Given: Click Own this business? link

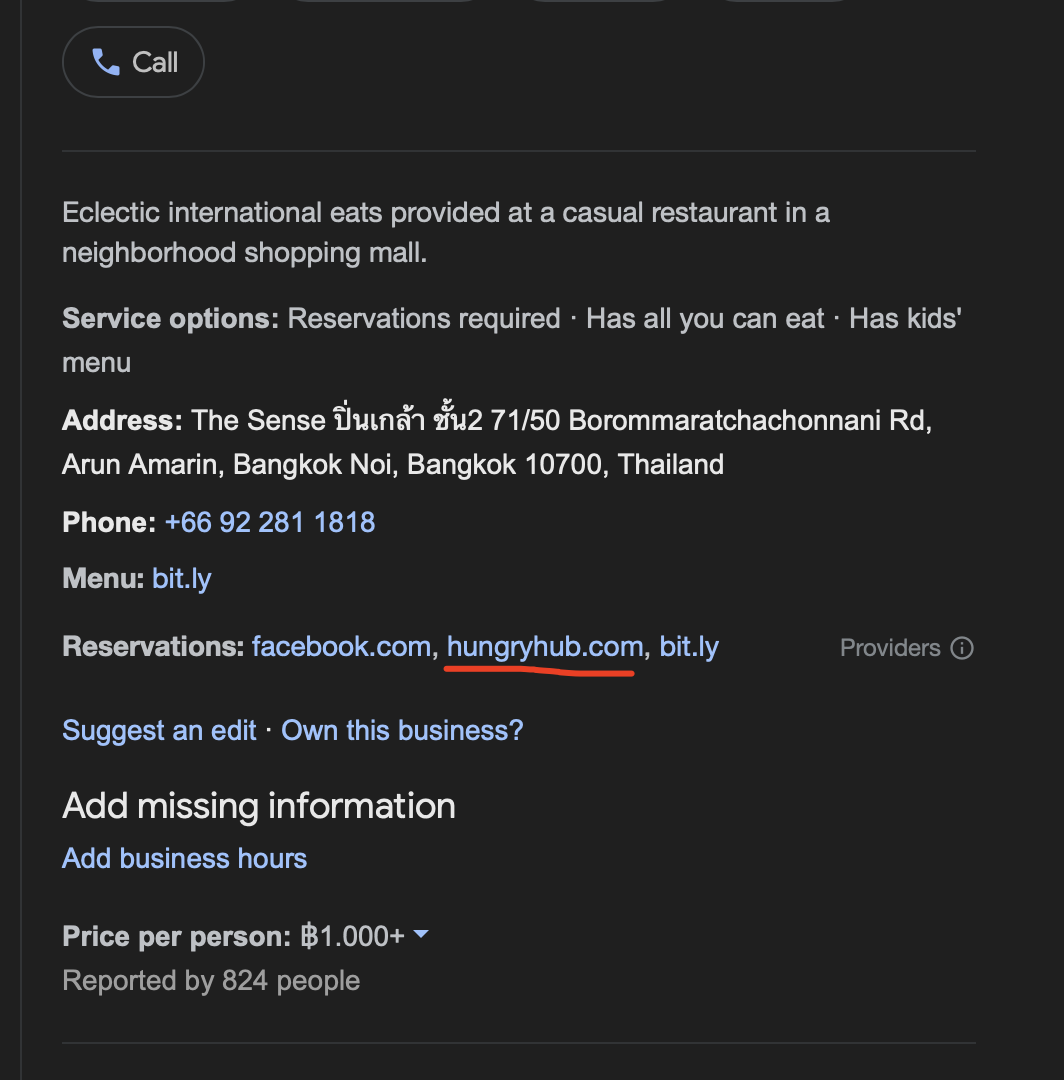Looking at the screenshot, I should (x=402, y=730).
